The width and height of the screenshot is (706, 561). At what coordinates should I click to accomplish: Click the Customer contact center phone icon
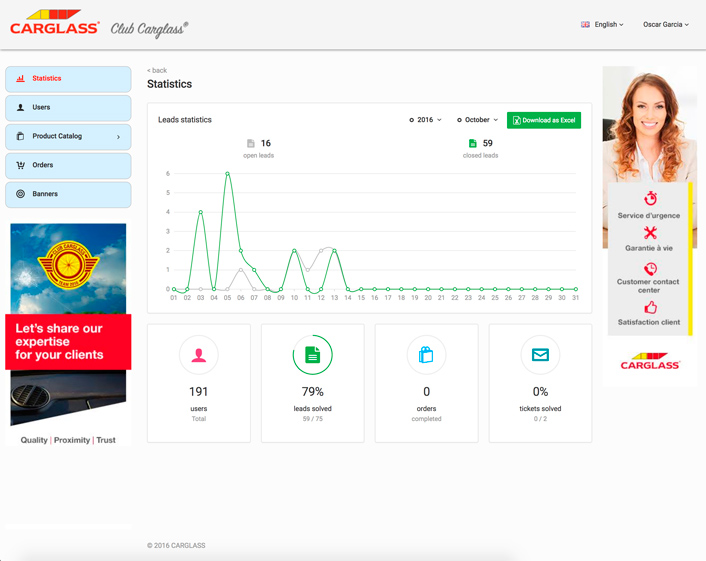649,269
